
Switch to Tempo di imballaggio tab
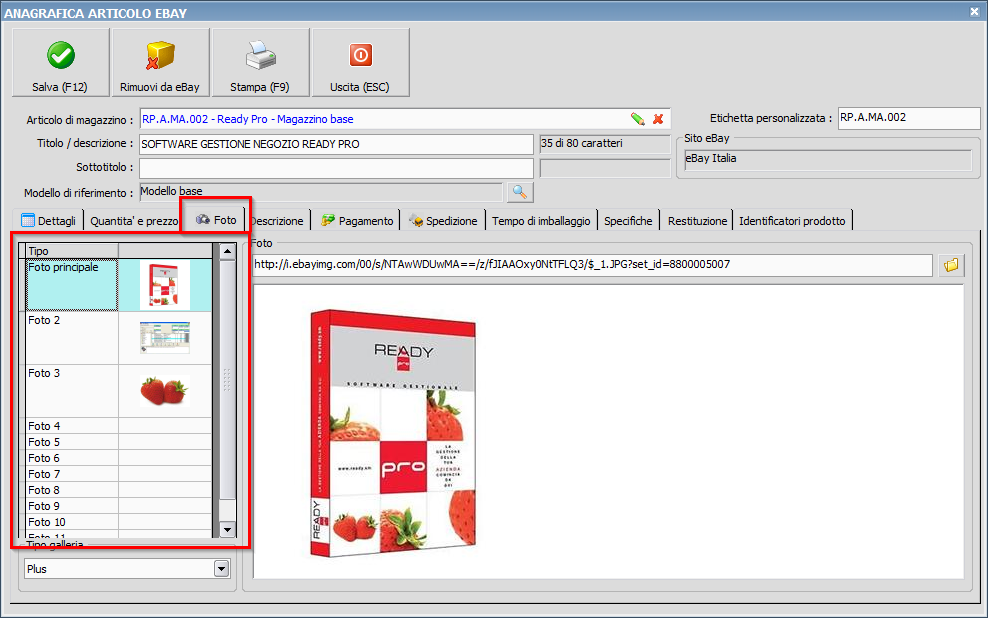(x=541, y=221)
